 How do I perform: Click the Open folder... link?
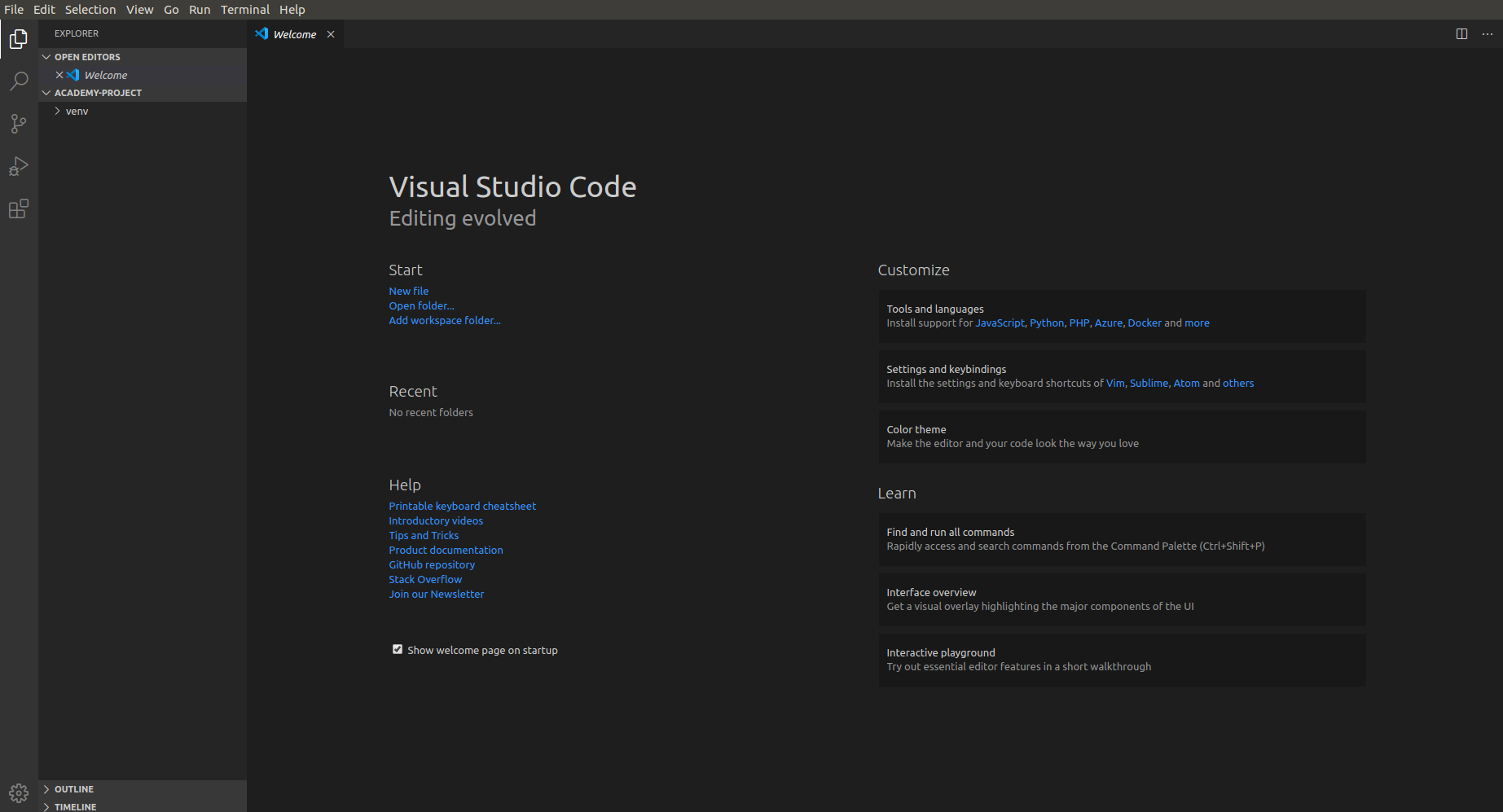tap(421, 305)
